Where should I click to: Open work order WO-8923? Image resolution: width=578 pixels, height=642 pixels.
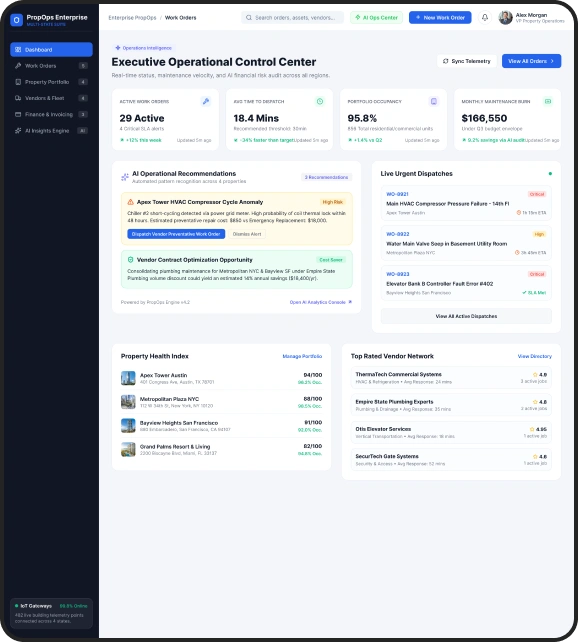pos(466,283)
